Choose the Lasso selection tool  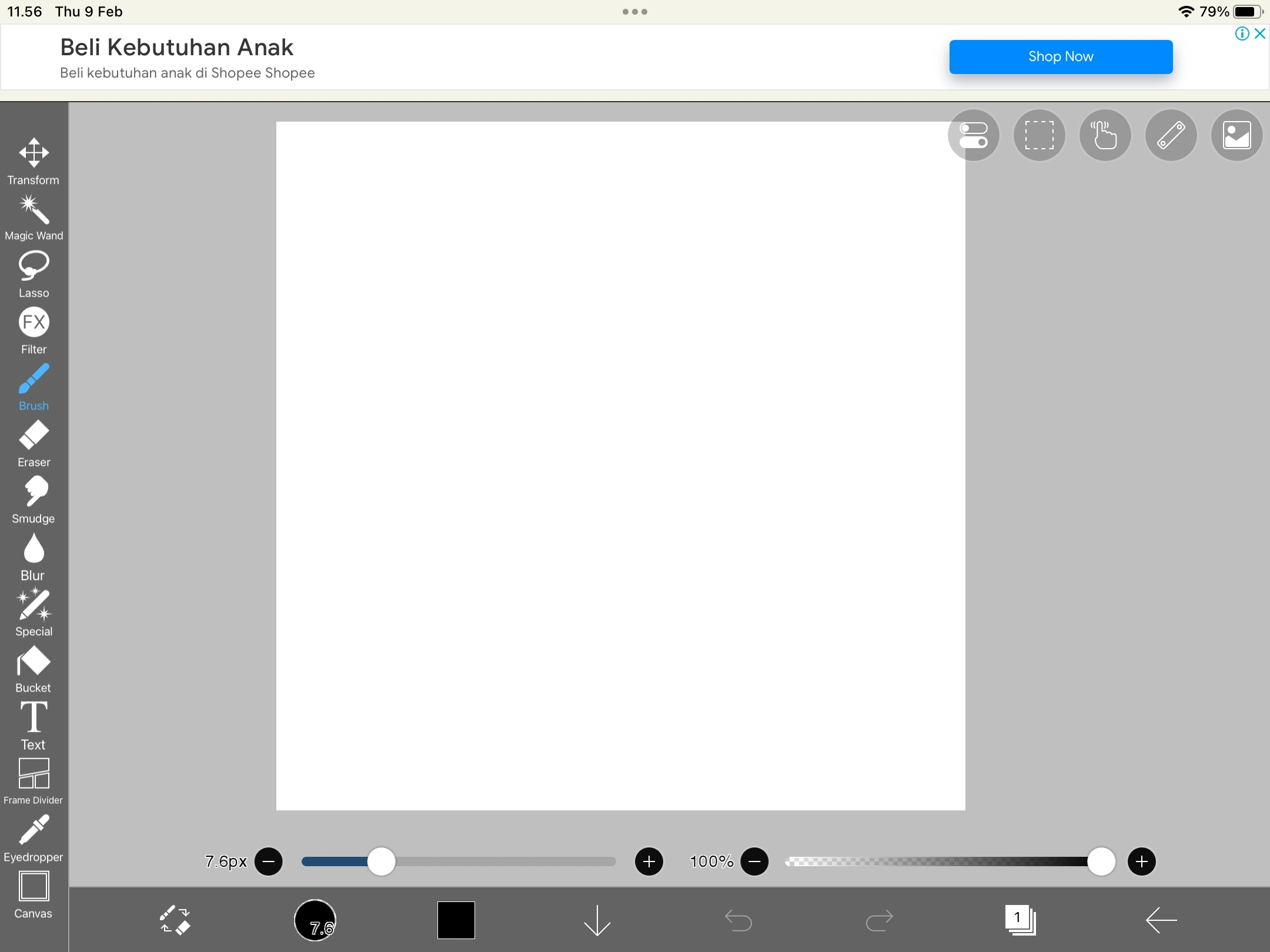(x=34, y=273)
